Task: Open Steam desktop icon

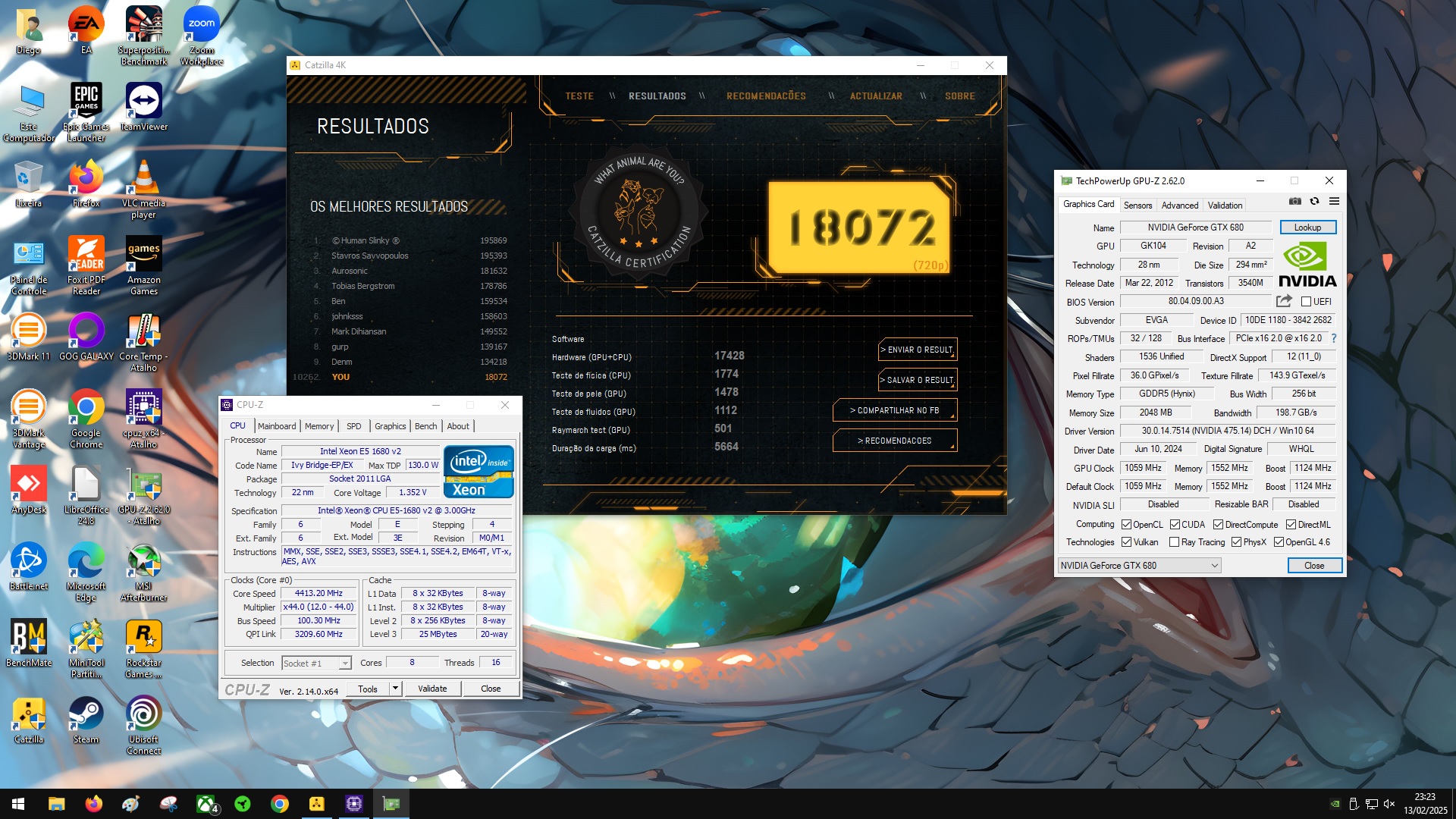Action: click(x=86, y=720)
